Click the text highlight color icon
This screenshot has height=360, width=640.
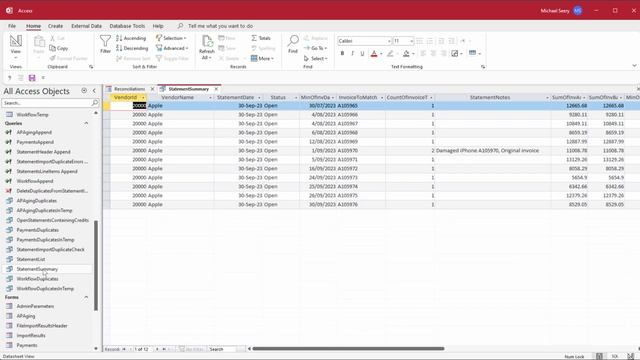click(390, 53)
